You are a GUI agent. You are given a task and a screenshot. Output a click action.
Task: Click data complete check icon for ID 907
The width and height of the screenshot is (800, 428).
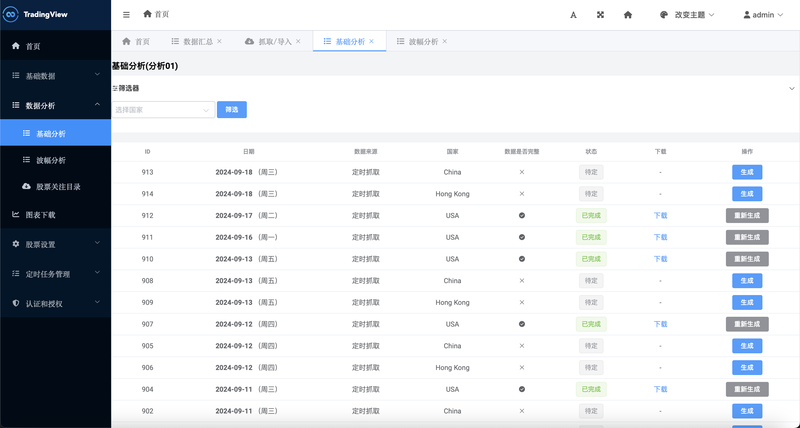(522, 324)
